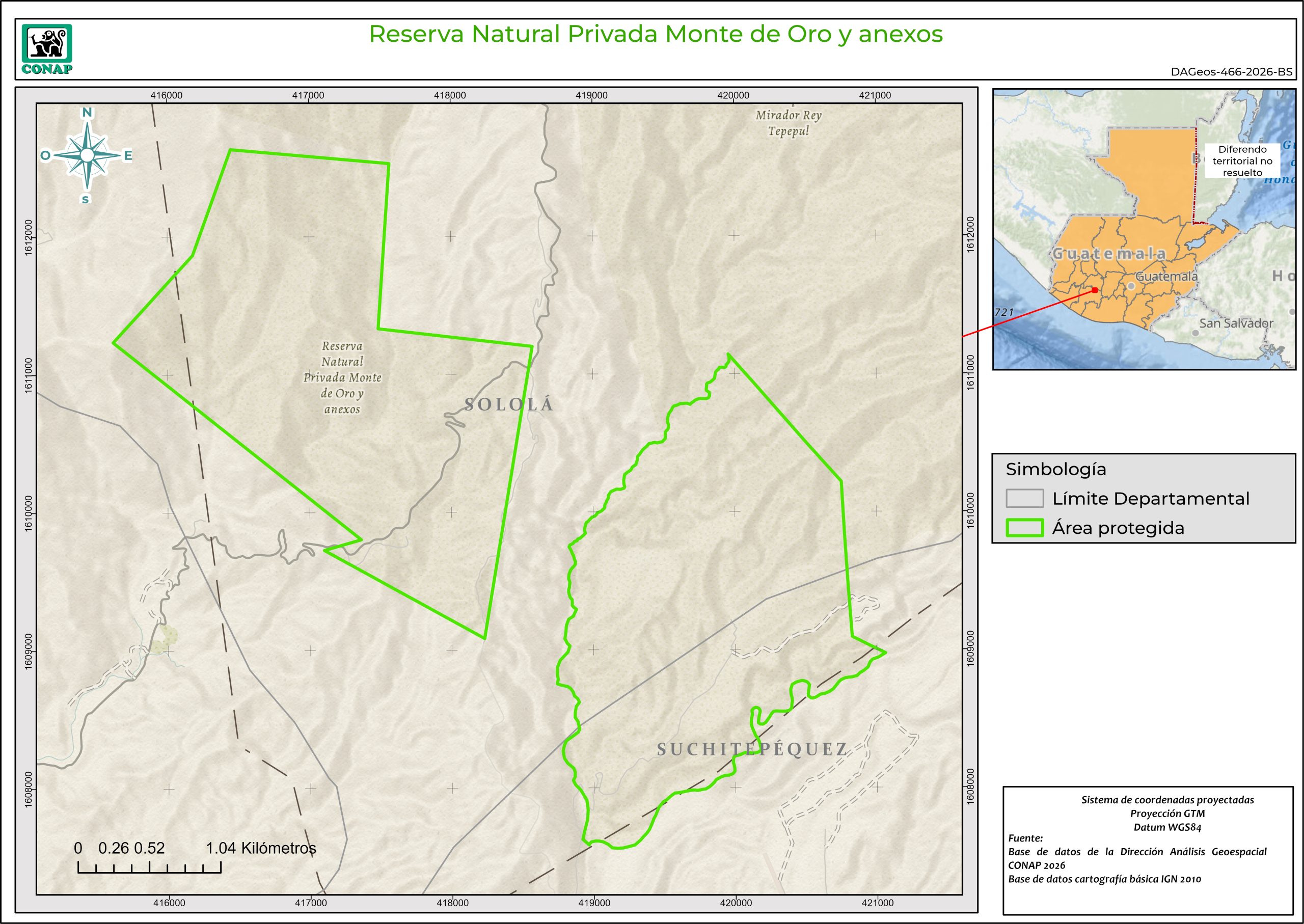The image size is (1304, 924).
Task: Click the San Salvador label on inset map
Action: 1236,323
